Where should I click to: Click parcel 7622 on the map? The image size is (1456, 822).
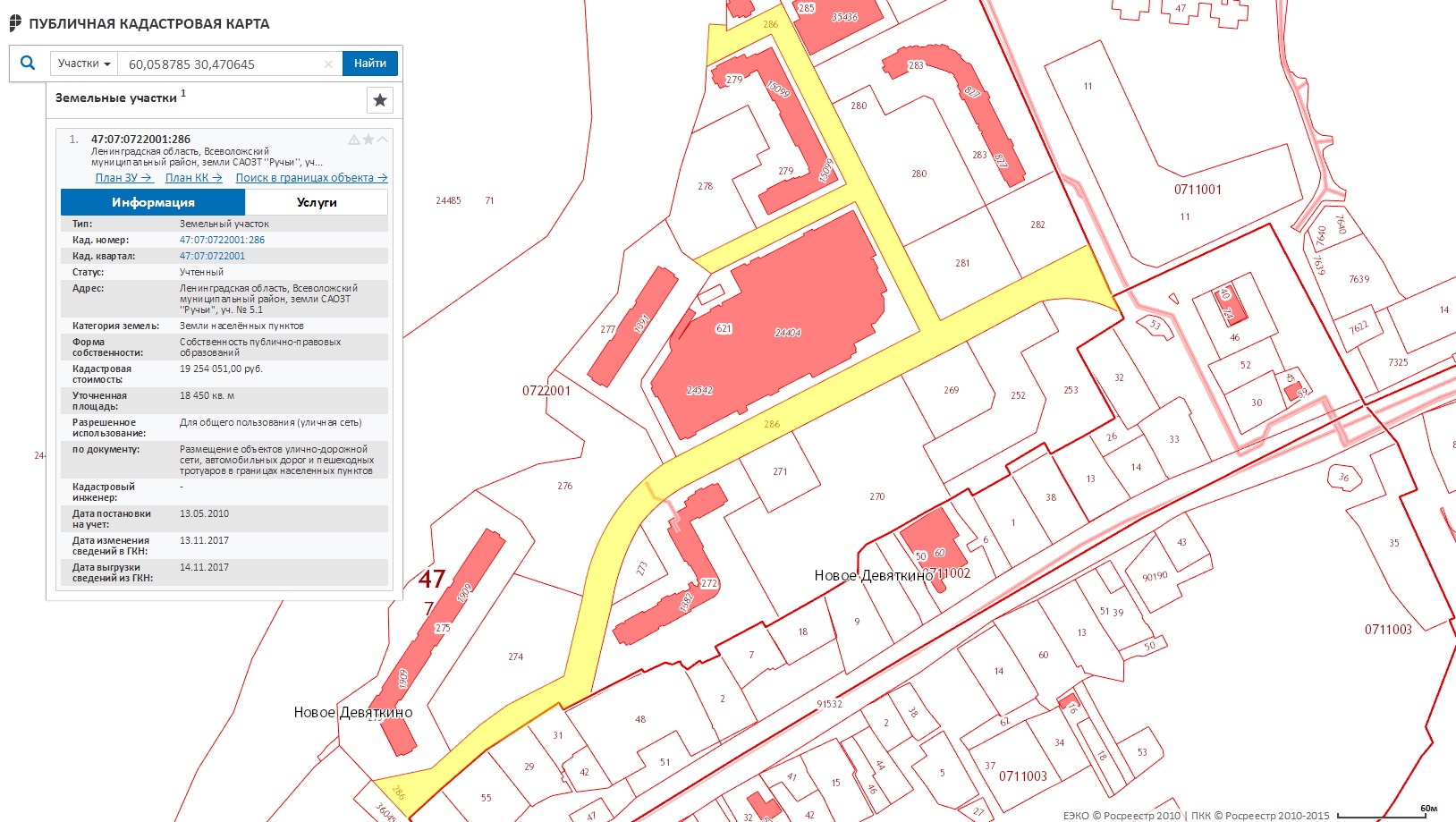click(1359, 328)
